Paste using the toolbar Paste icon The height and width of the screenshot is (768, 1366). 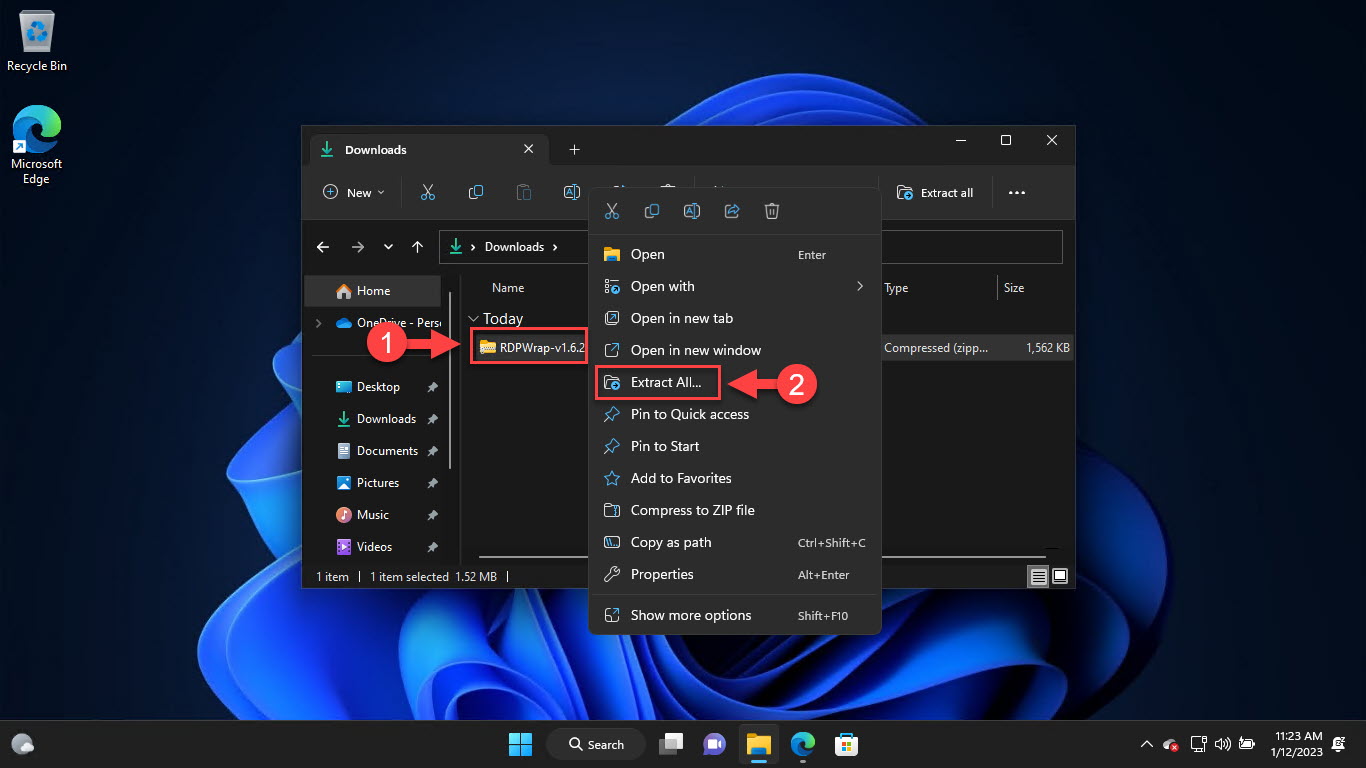pos(523,192)
